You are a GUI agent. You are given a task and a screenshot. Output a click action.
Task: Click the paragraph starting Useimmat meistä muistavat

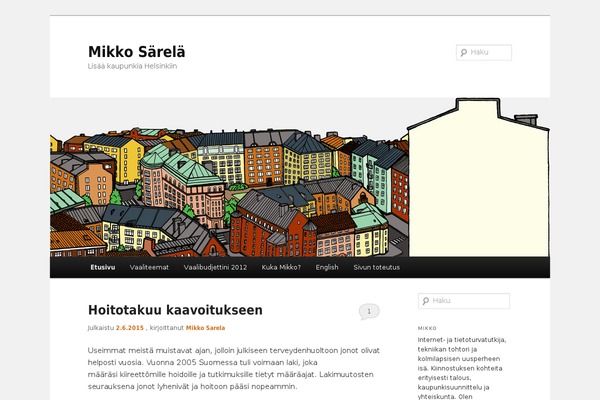234,368
